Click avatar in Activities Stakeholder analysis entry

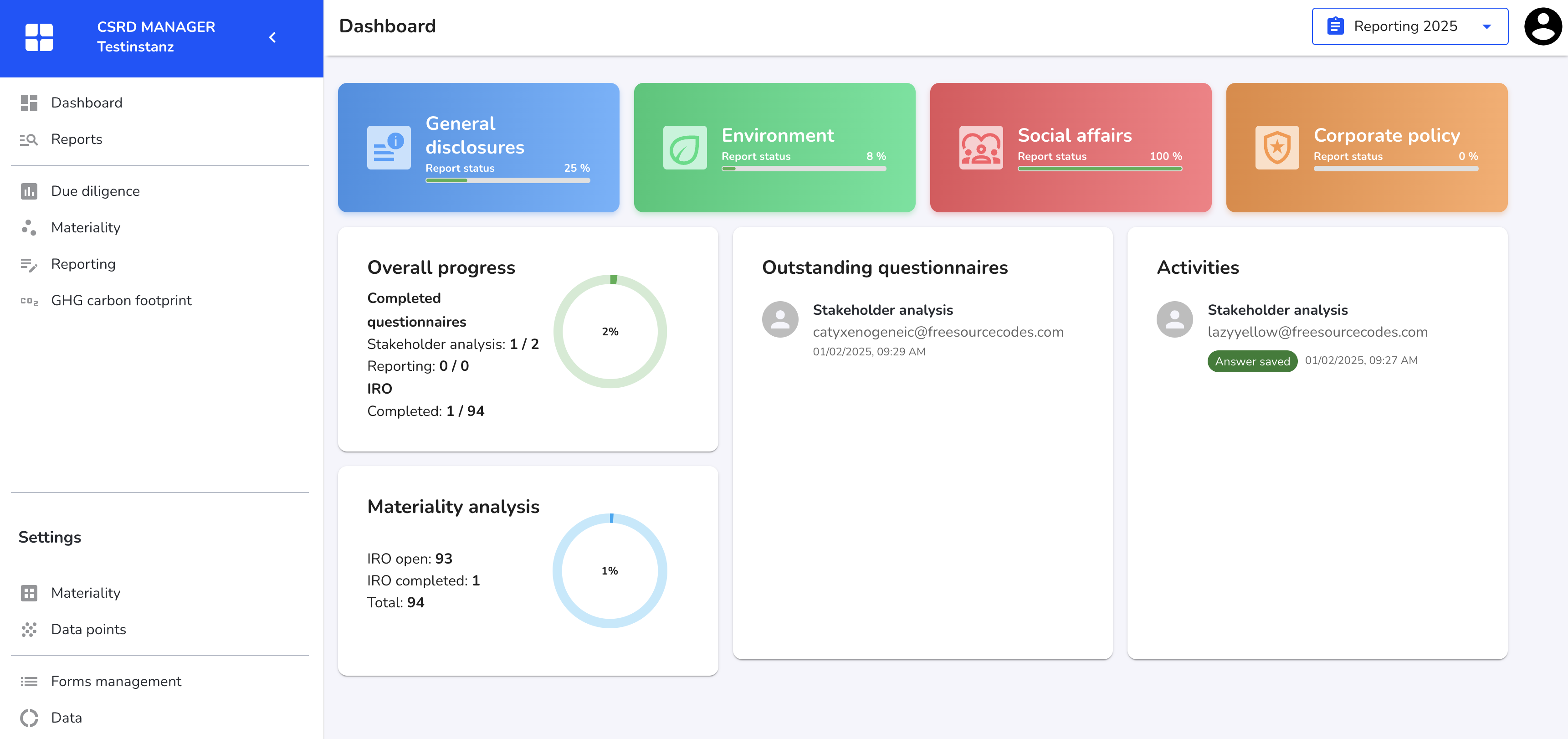pyautogui.click(x=1174, y=319)
